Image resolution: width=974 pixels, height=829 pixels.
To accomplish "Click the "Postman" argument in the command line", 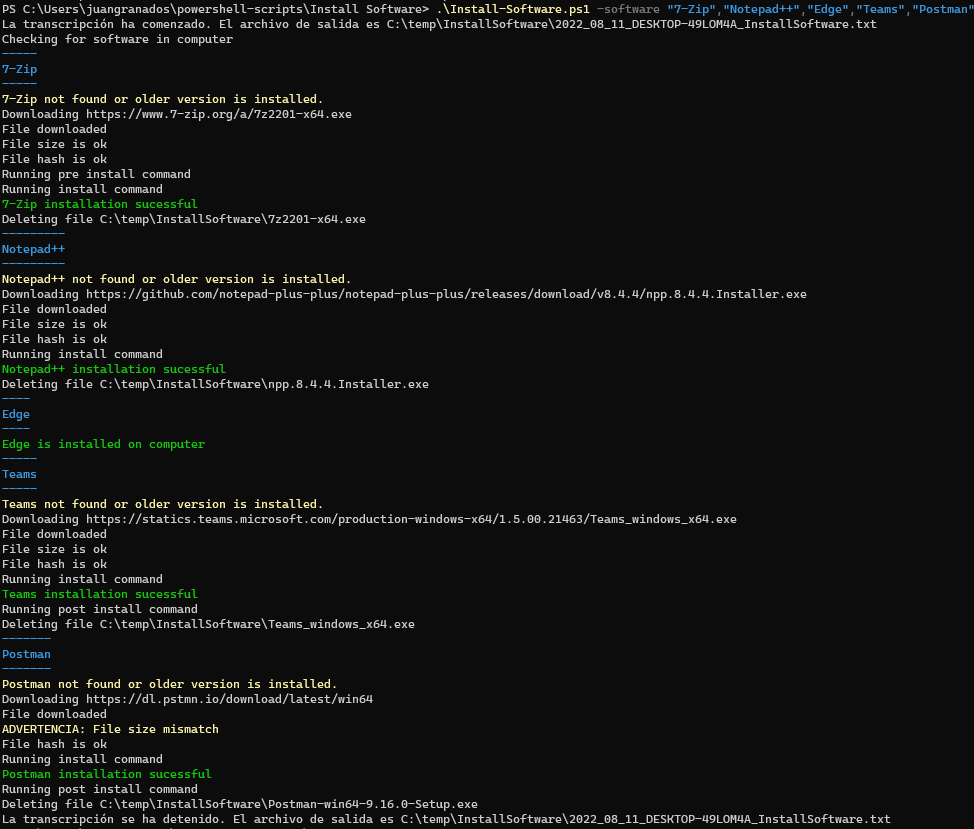I will 942,9.
